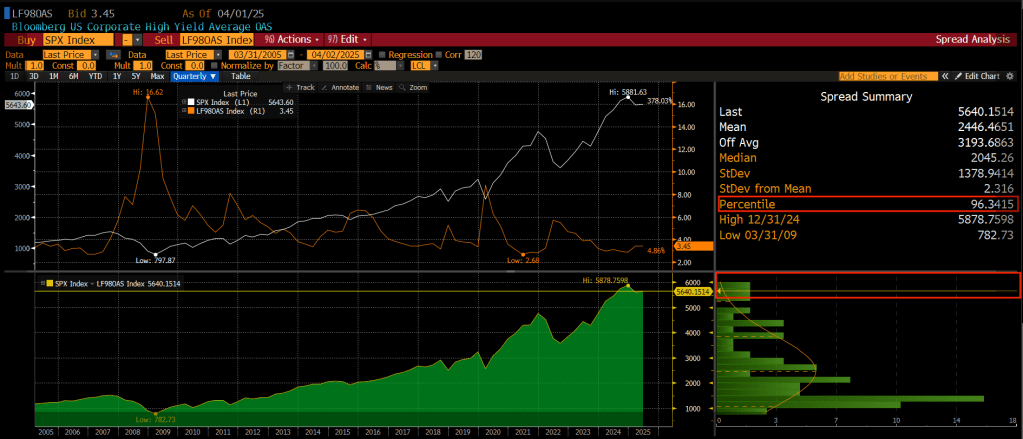
Task: Click the Add Studies or Events field
Action: click(x=888, y=76)
